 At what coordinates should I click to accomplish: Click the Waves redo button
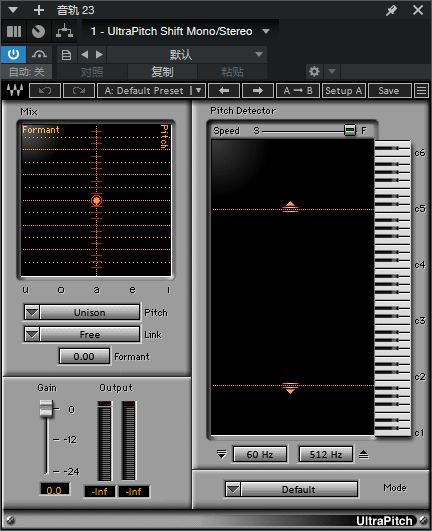tap(79, 91)
